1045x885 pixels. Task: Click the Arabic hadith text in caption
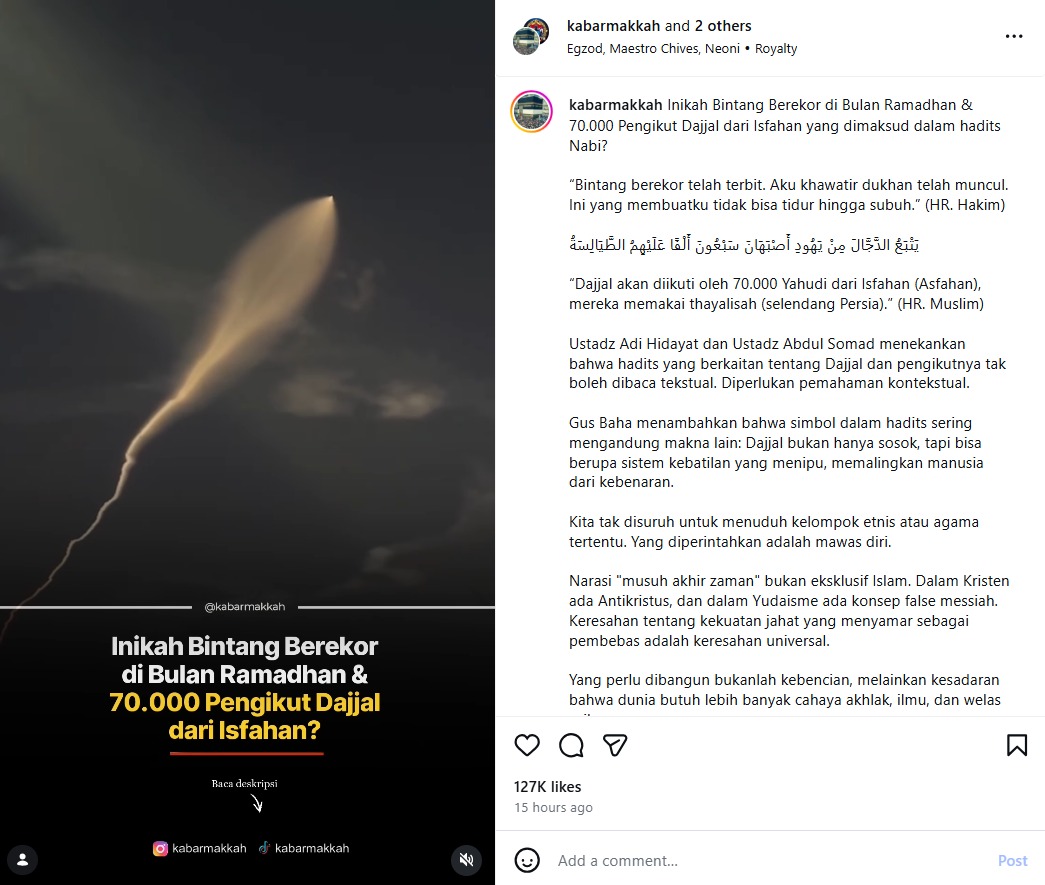click(x=744, y=245)
